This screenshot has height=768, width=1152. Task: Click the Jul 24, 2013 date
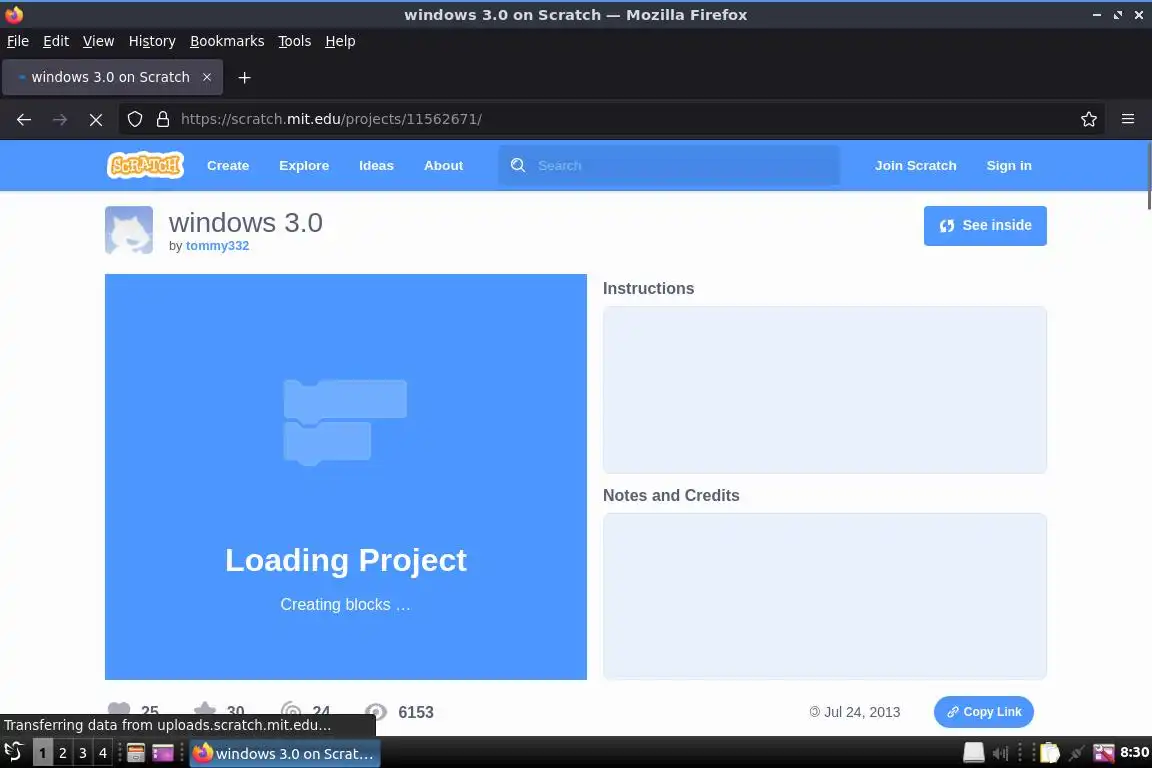(x=862, y=711)
